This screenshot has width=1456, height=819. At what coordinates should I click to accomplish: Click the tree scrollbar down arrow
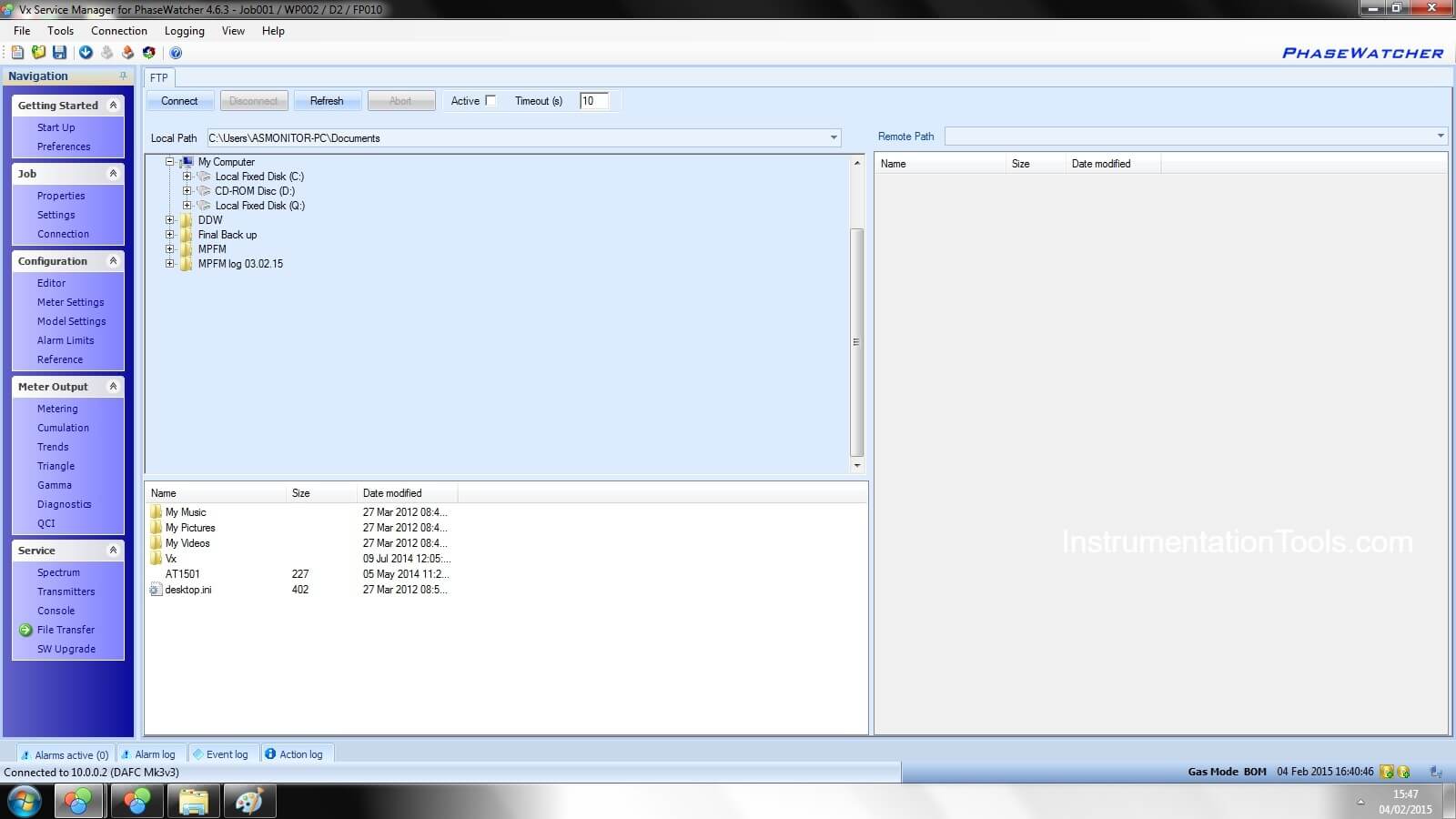(x=856, y=466)
